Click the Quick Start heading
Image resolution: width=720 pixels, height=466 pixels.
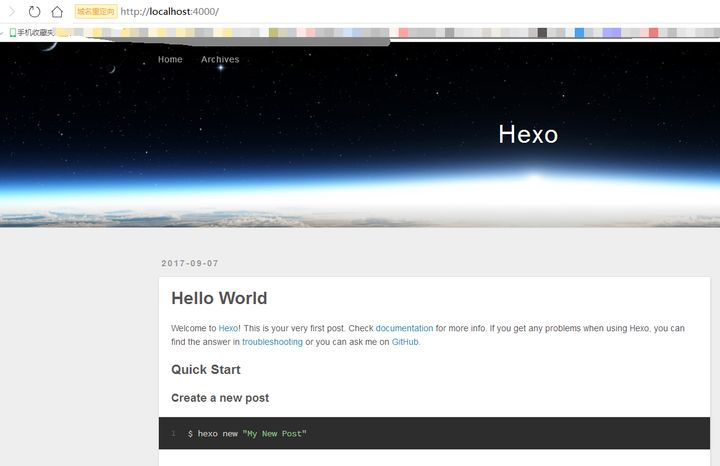click(206, 370)
